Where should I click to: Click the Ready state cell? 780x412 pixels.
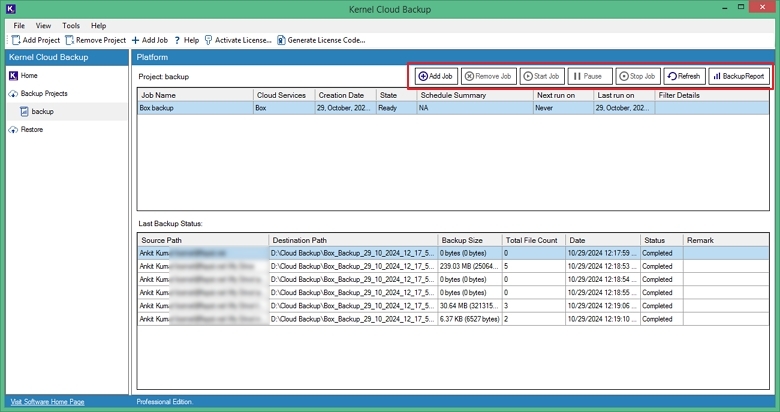point(396,108)
